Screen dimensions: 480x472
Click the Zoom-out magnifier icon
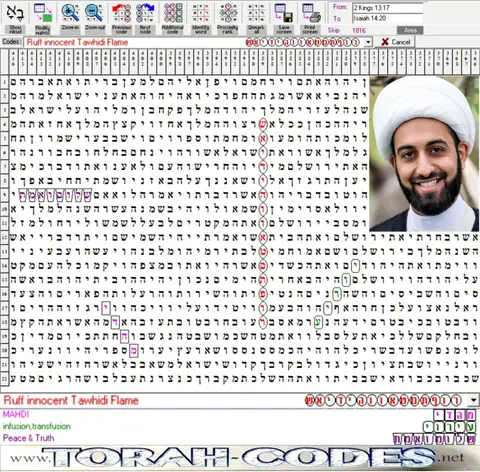pos(95,13)
